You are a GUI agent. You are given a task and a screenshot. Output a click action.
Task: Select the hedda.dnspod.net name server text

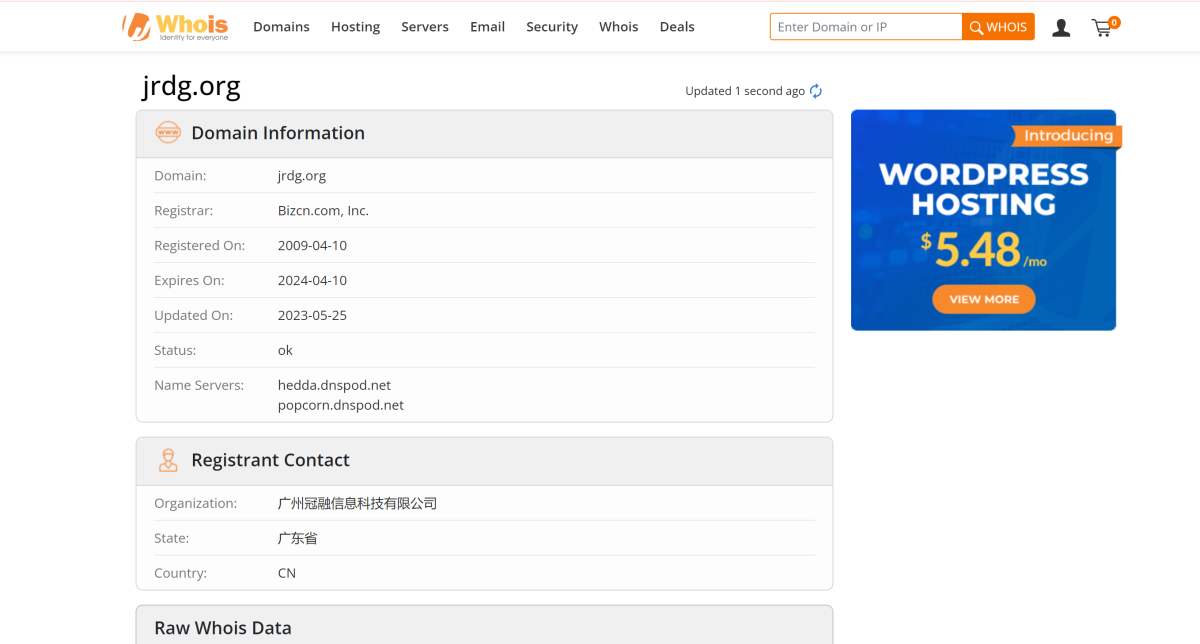click(334, 385)
